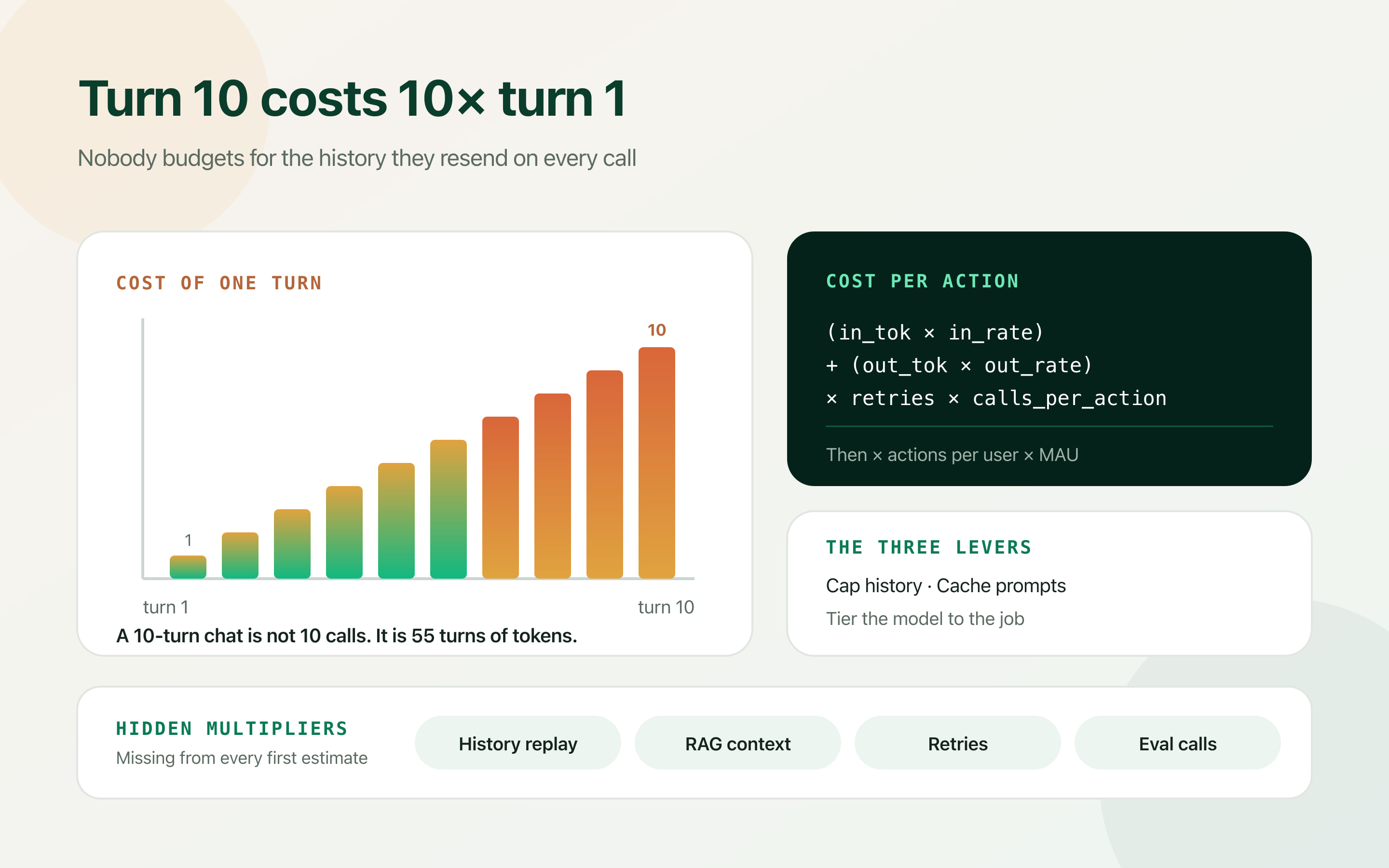The height and width of the screenshot is (868, 1389).
Task: Click the tallest green bar (sixth bar)
Action: [x=448, y=509]
